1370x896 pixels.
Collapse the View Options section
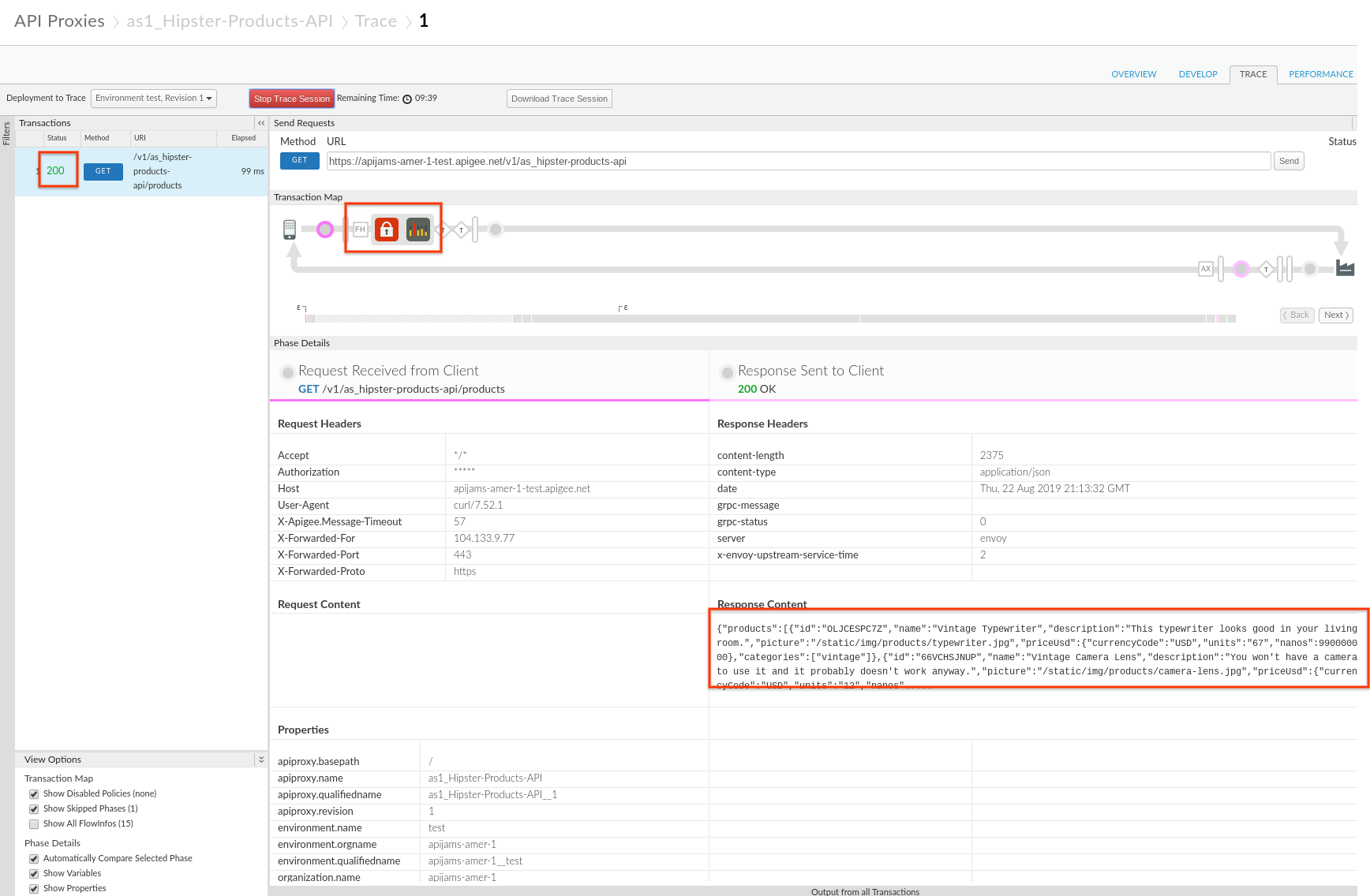260,760
